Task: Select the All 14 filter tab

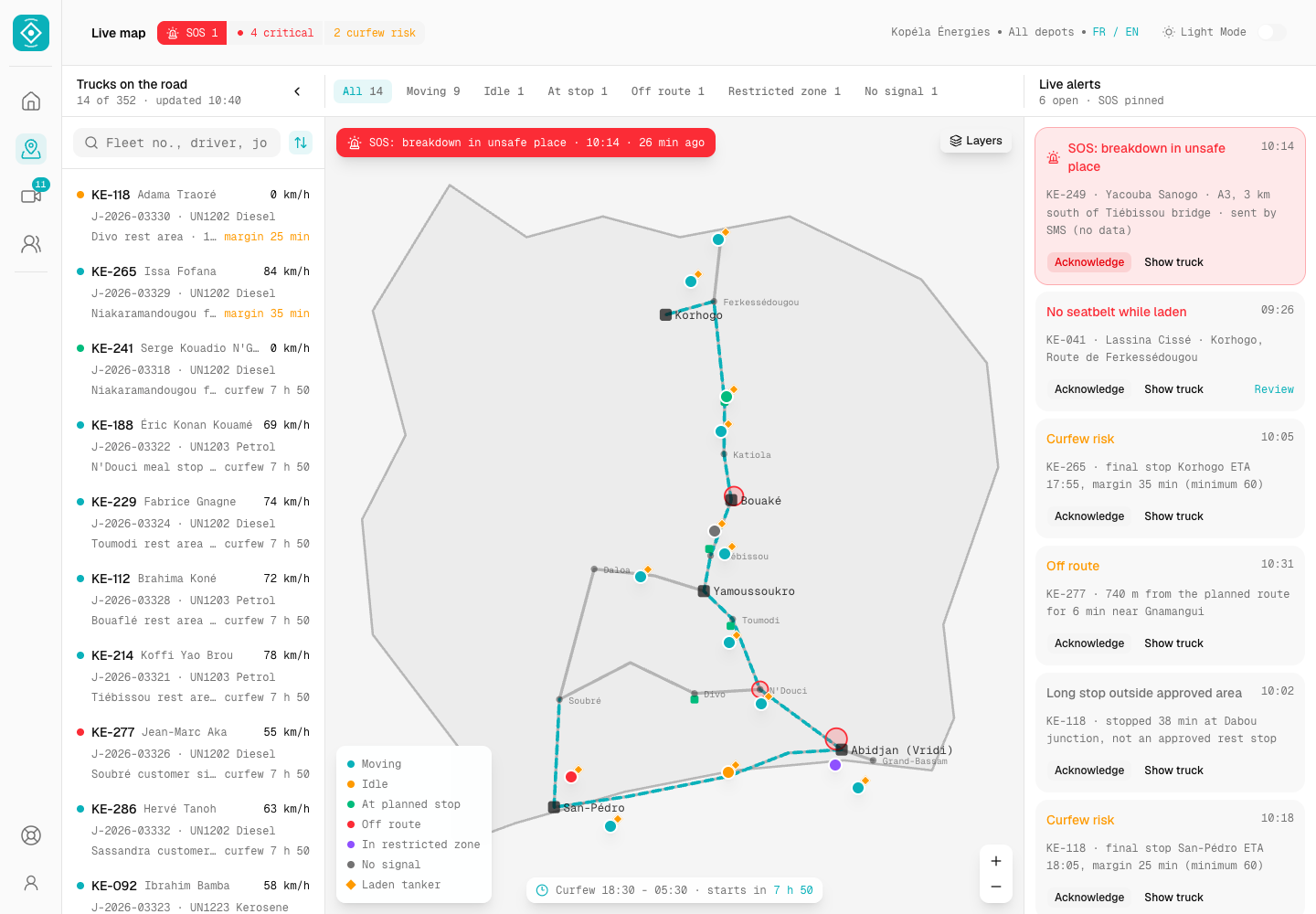Action: 363,91
